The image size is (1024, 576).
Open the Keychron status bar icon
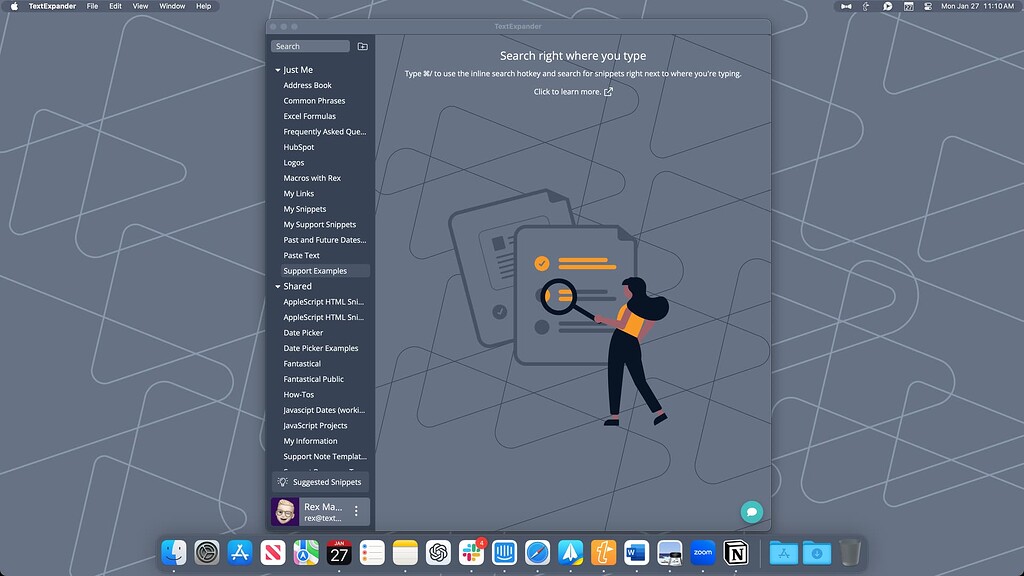click(x=847, y=6)
